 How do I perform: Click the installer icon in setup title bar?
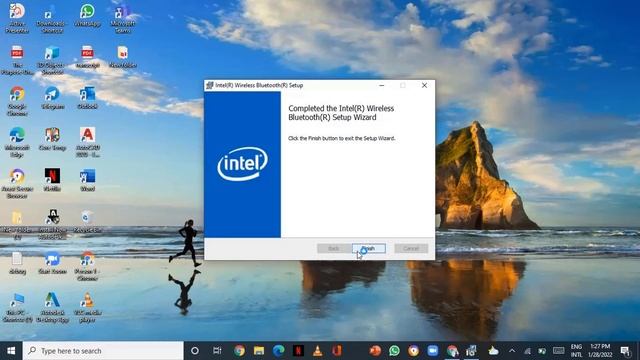click(x=210, y=85)
